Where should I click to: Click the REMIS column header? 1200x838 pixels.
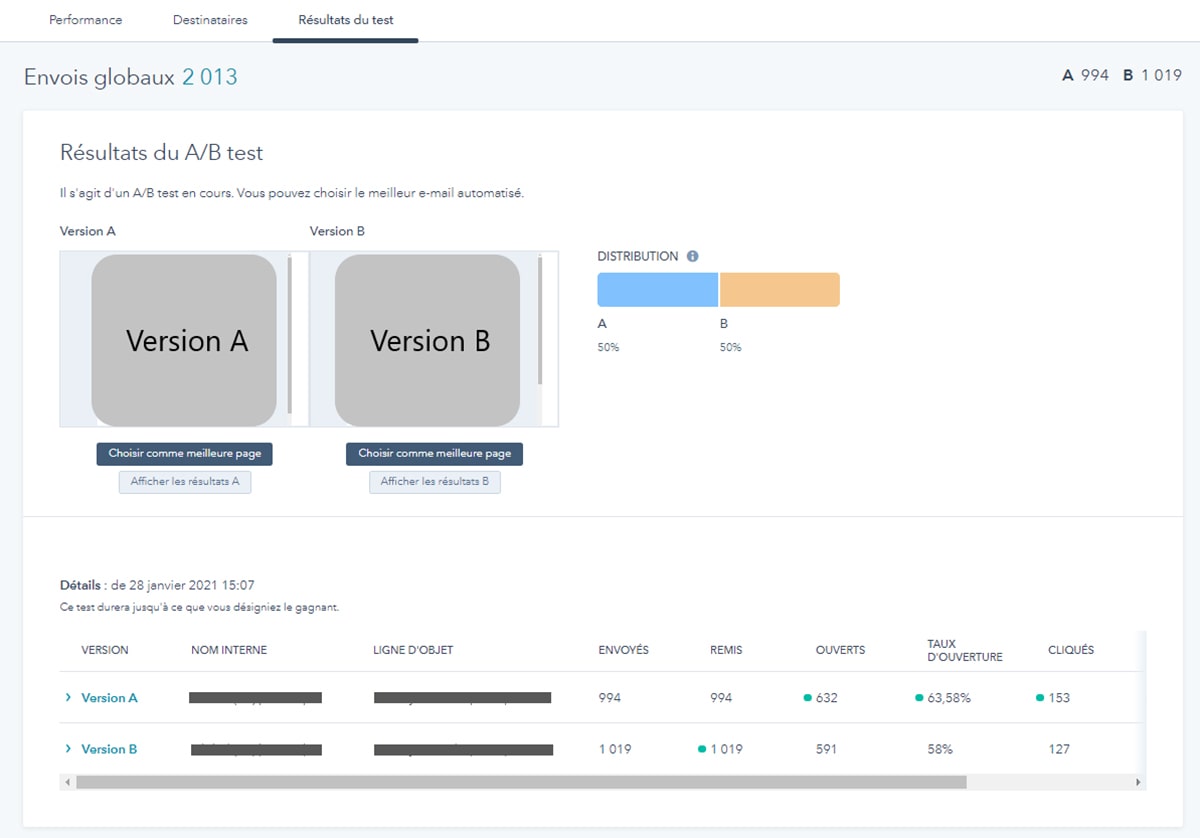(x=726, y=650)
